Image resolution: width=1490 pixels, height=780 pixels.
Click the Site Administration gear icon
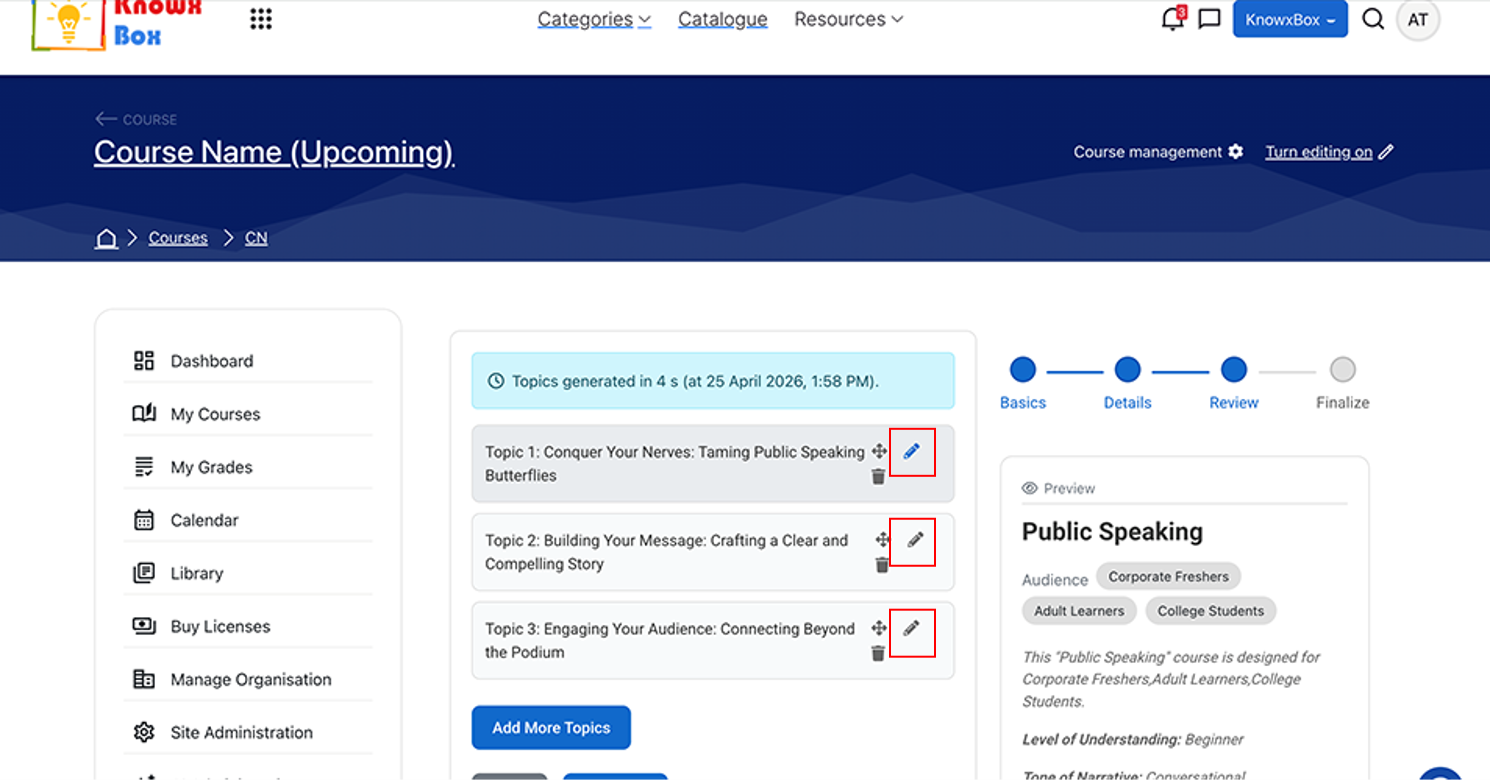(x=144, y=732)
